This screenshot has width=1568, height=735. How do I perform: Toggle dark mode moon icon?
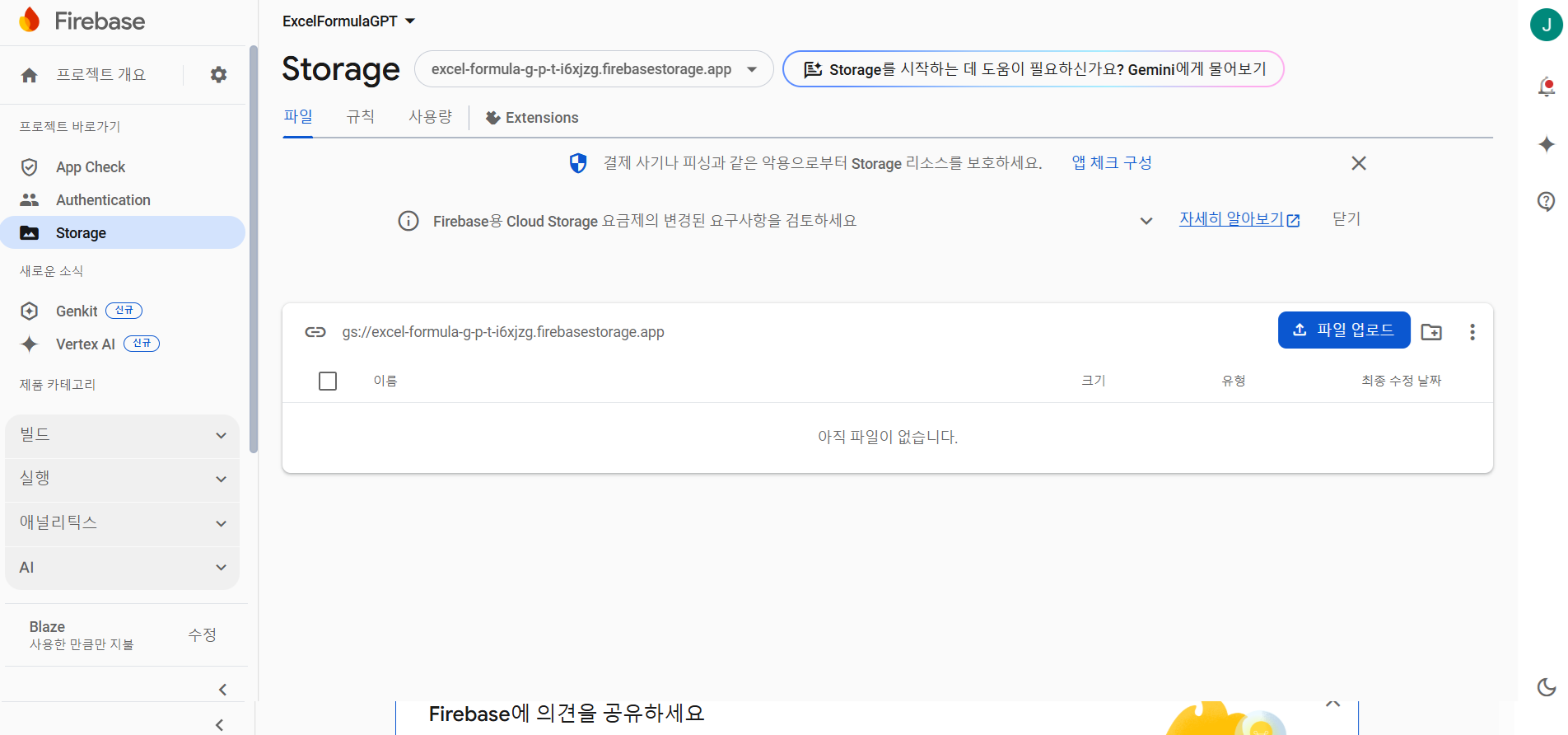click(1547, 687)
